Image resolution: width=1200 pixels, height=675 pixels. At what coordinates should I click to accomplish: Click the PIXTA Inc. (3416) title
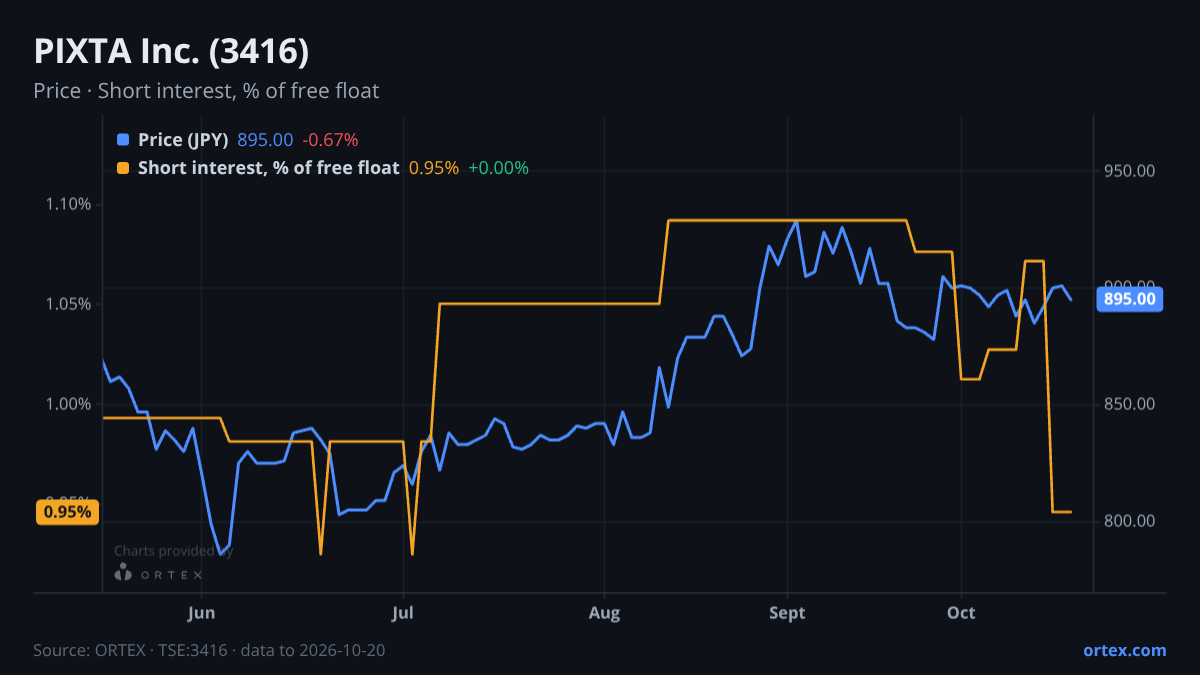pos(171,51)
